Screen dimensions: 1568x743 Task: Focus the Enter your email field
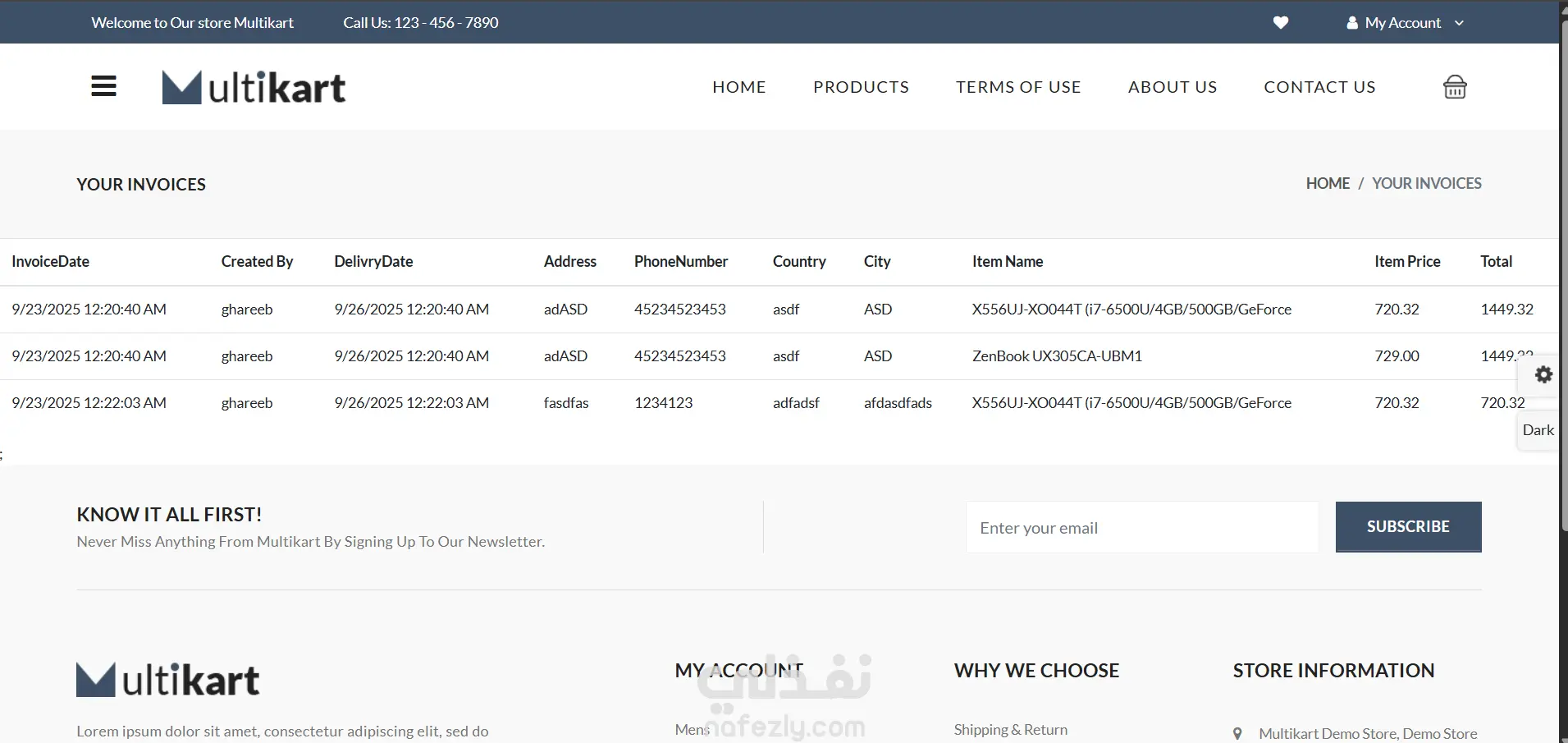pos(1141,527)
